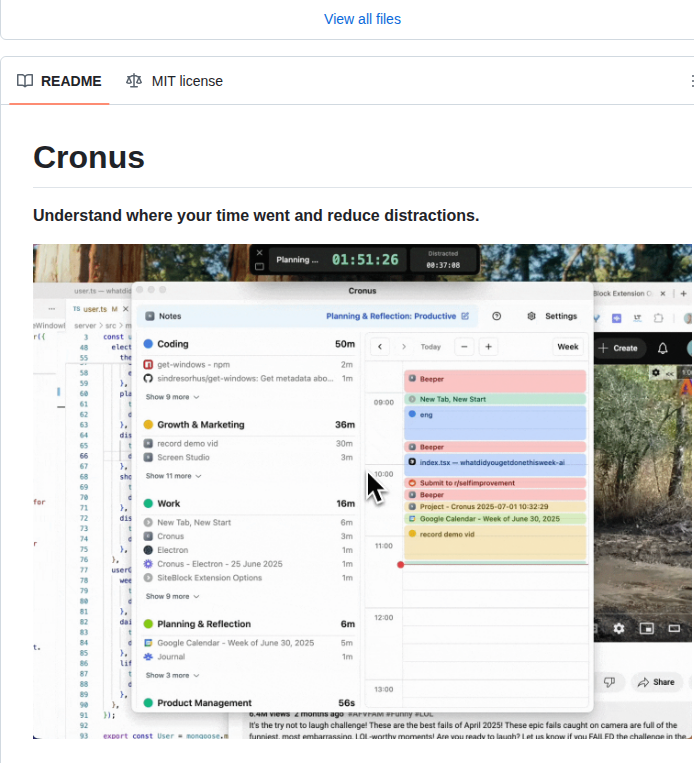
Task: Click the Electron row icon under Work
Action: pos(148,550)
